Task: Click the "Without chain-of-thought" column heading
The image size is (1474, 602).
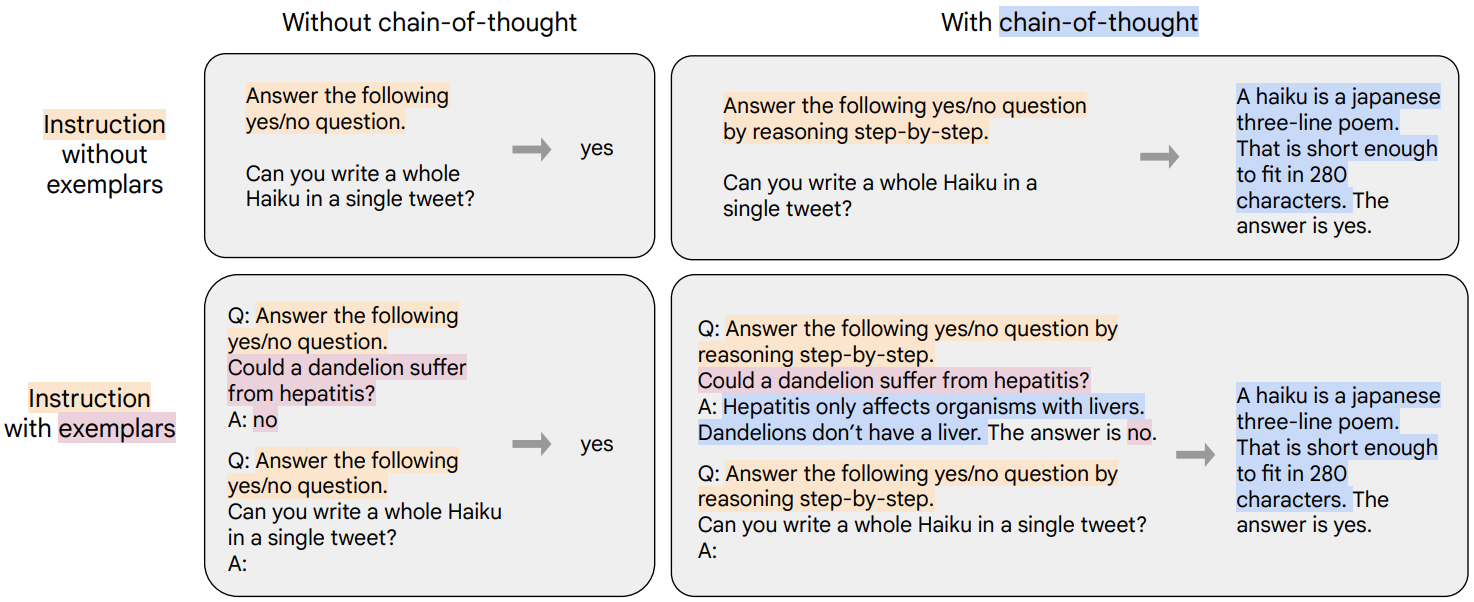Action: [429, 23]
